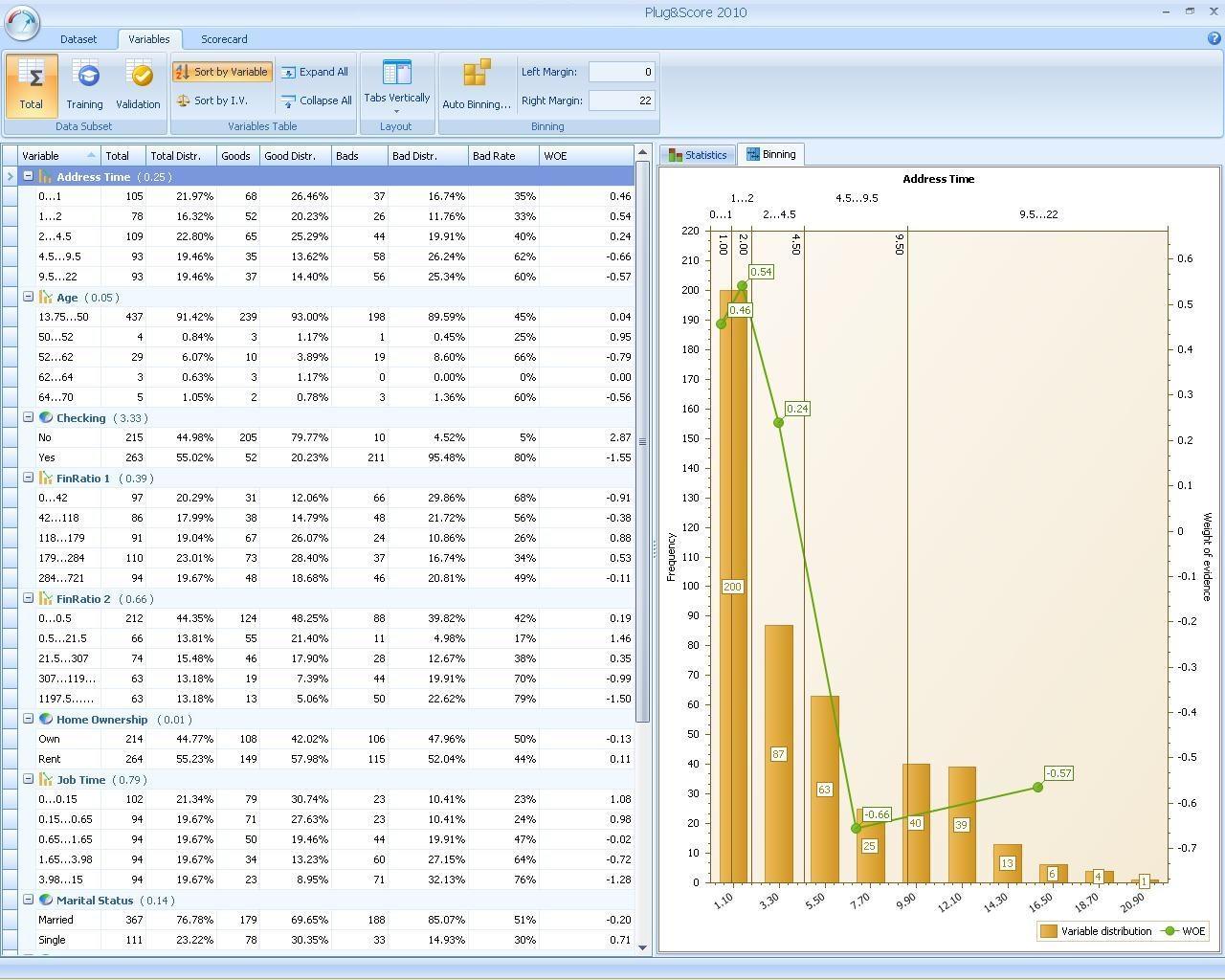
Task: Click the Right Margin input field
Action: point(621,100)
